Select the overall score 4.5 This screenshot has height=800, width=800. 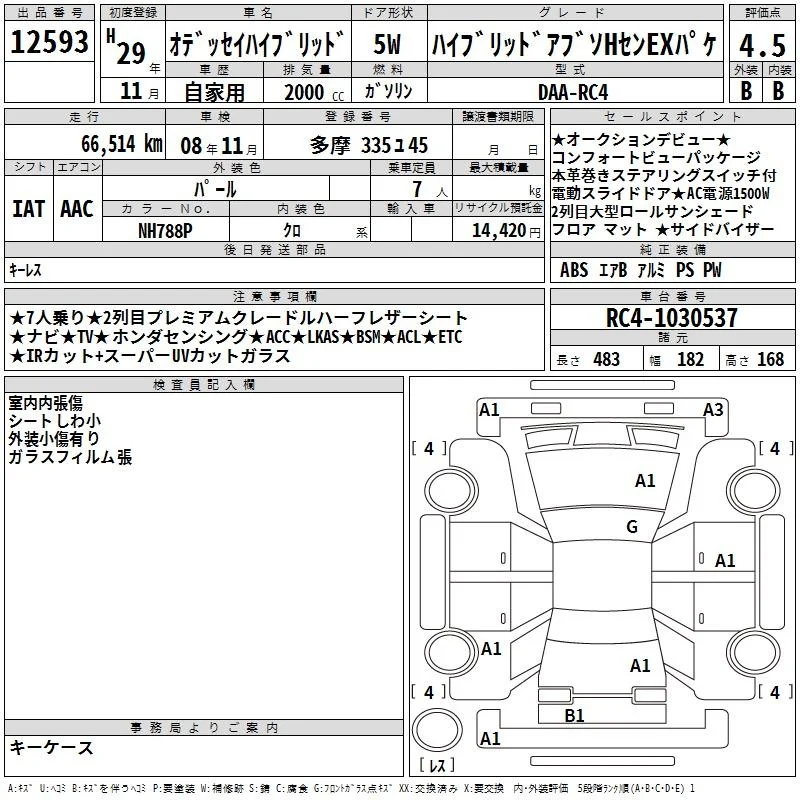click(762, 45)
